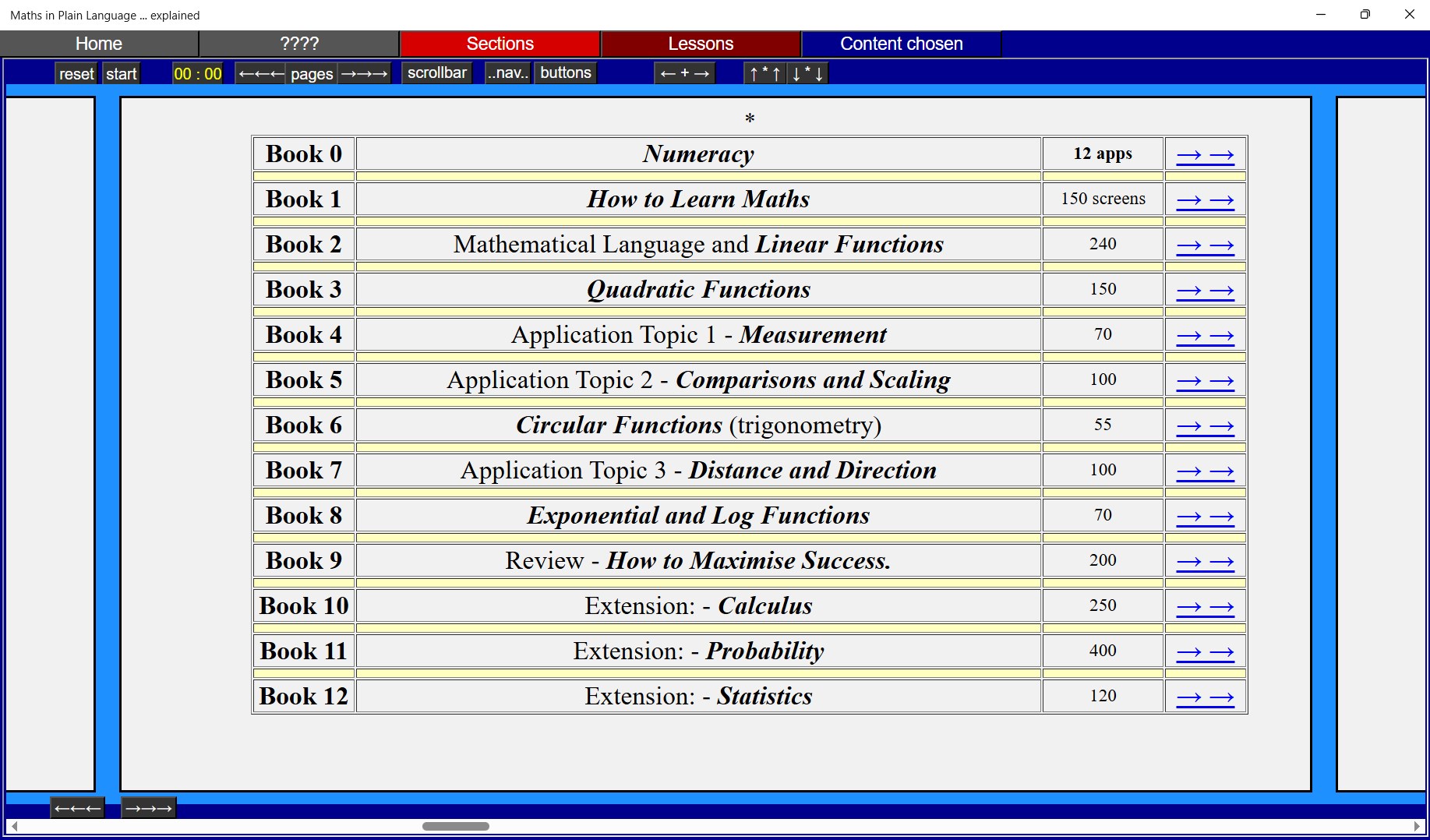
Task: Click the Quadratic Functions title cell
Action: pos(699,290)
